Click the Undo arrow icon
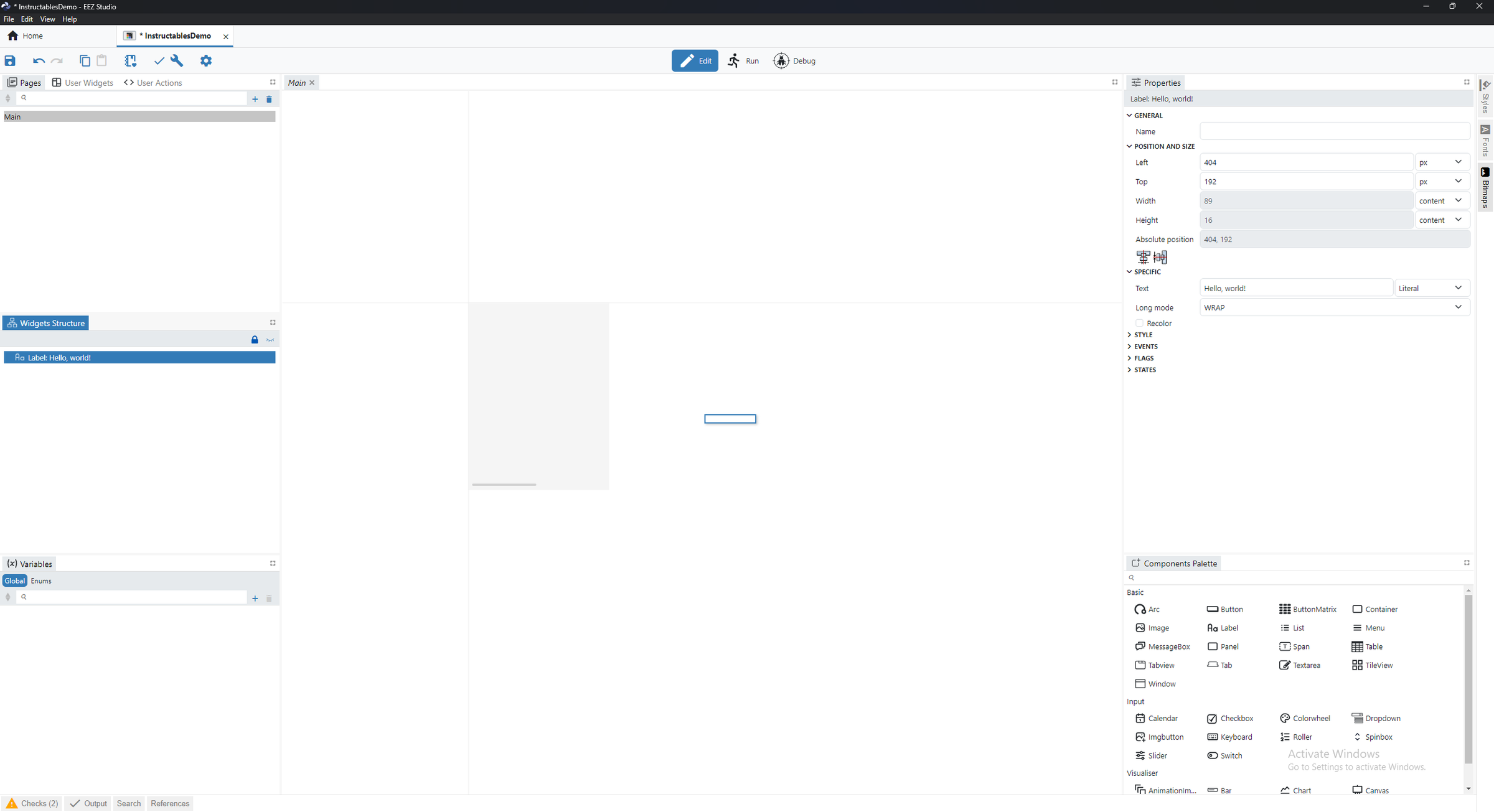Image resolution: width=1494 pixels, height=812 pixels. 39,60
